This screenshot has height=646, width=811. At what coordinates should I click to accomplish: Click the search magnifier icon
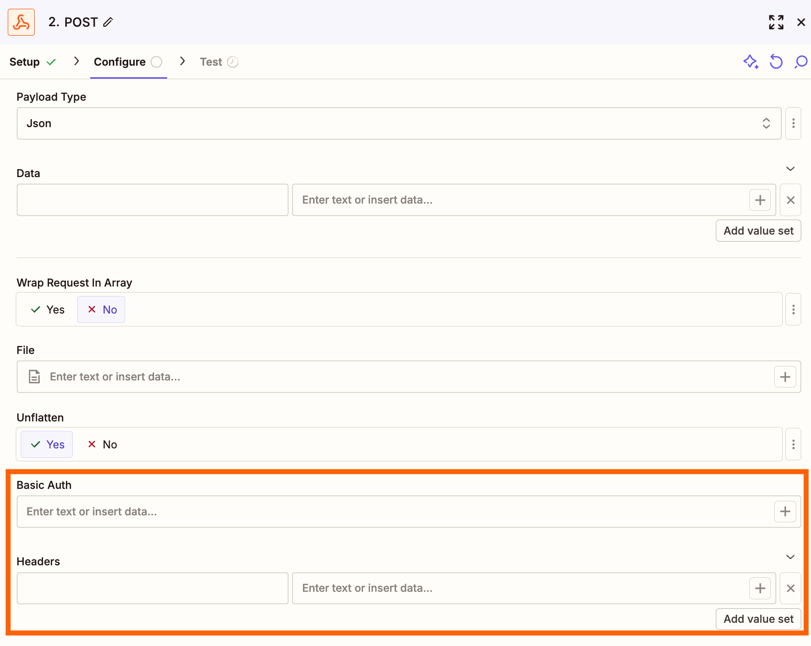800,62
